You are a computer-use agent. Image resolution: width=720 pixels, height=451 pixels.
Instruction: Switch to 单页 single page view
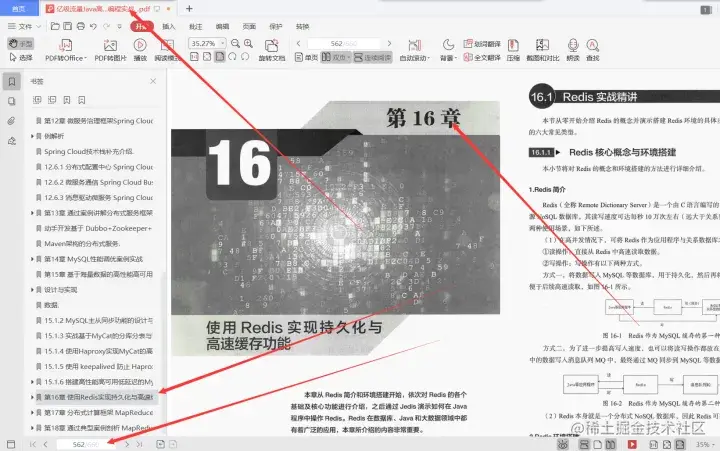point(306,57)
